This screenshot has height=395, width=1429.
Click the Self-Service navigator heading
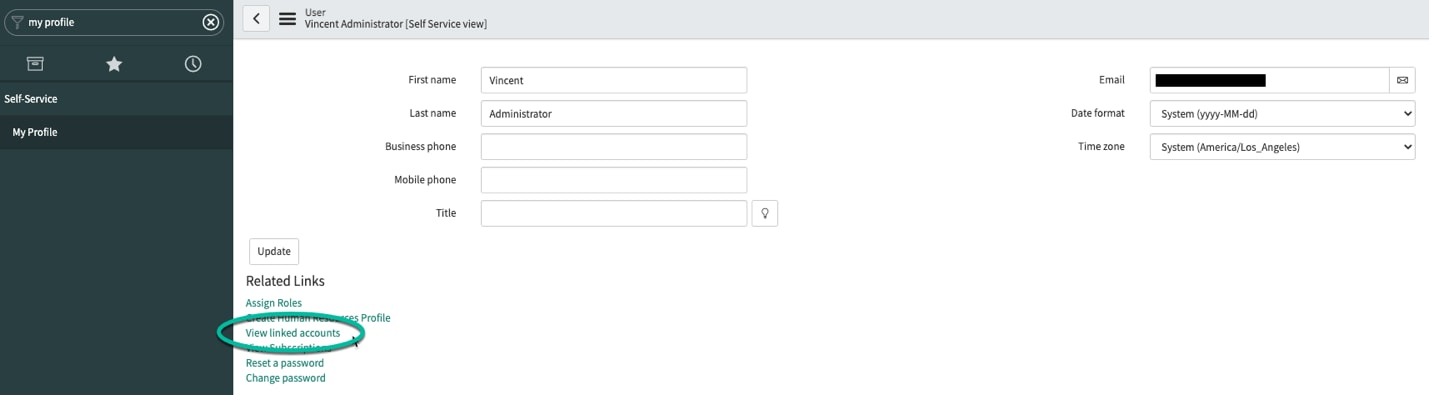coord(31,99)
